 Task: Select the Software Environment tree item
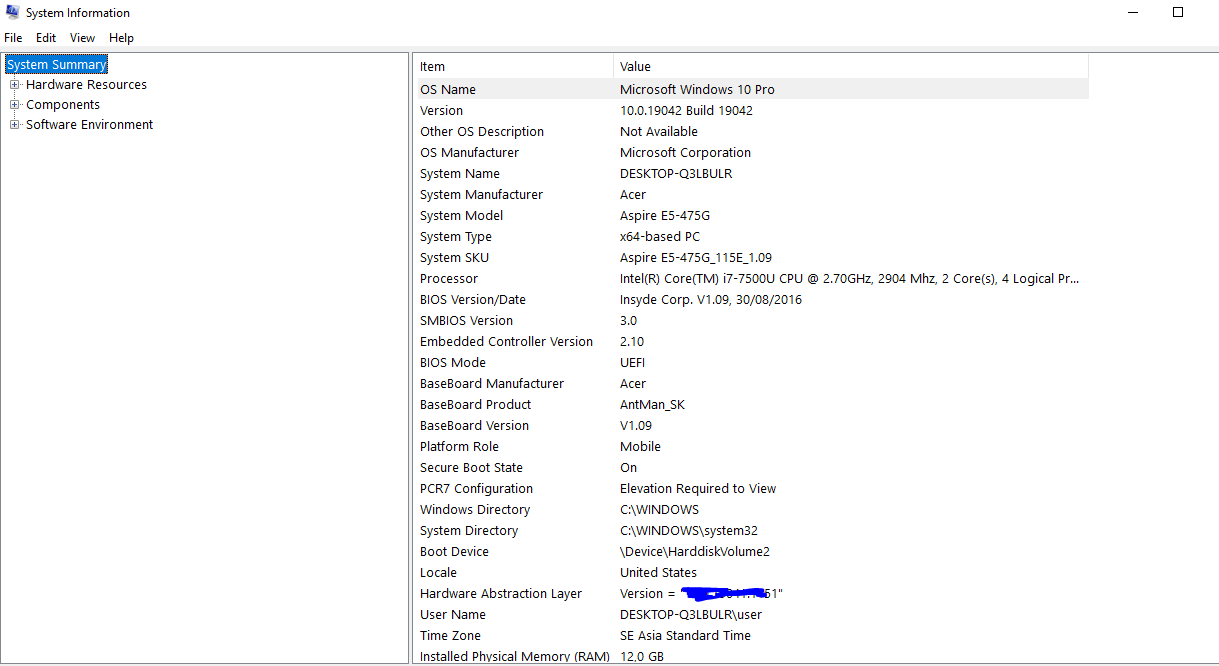[x=89, y=125]
